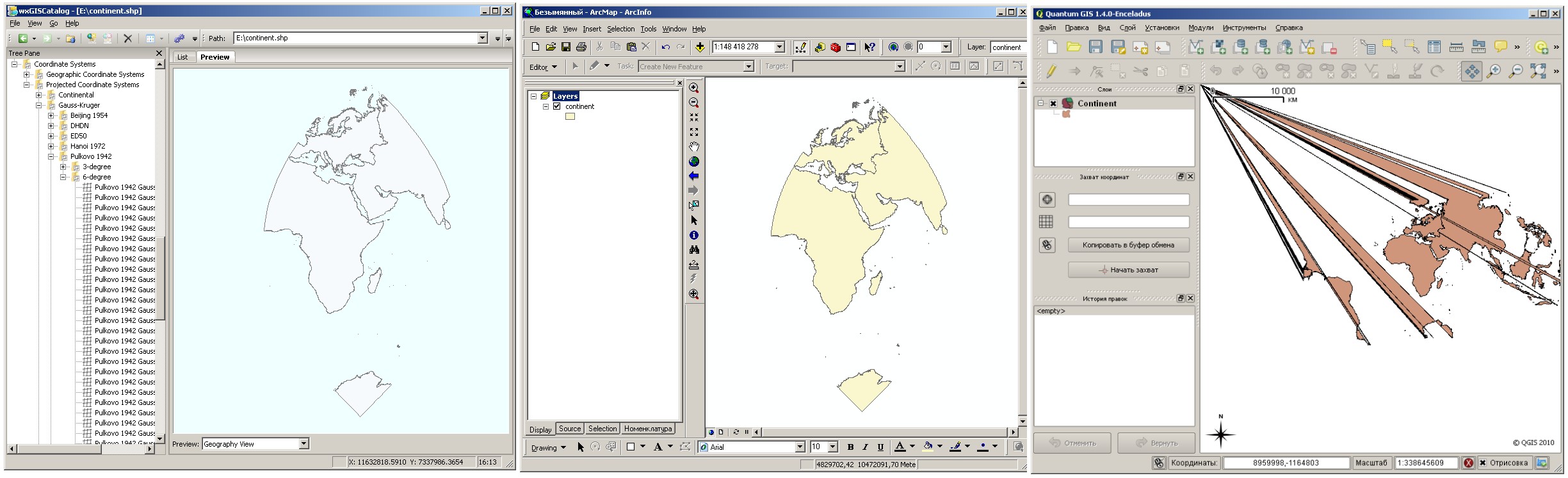Image resolution: width=1568 pixels, height=478 pixels.
Task: Click the Full Extent globe in ArcMap
Action: [694, 161]
